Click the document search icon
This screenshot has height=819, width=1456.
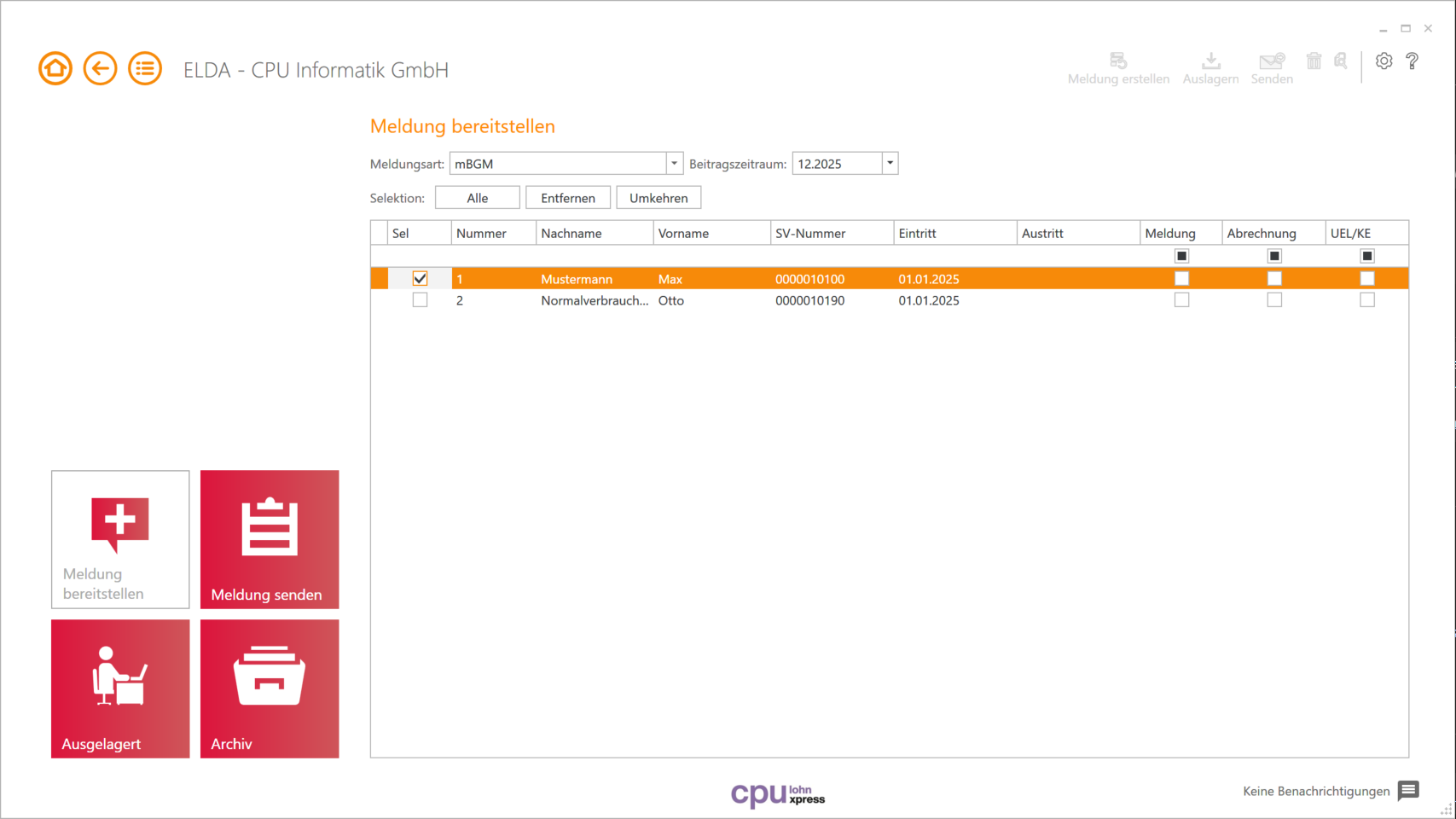click(x=1341, y=61)
